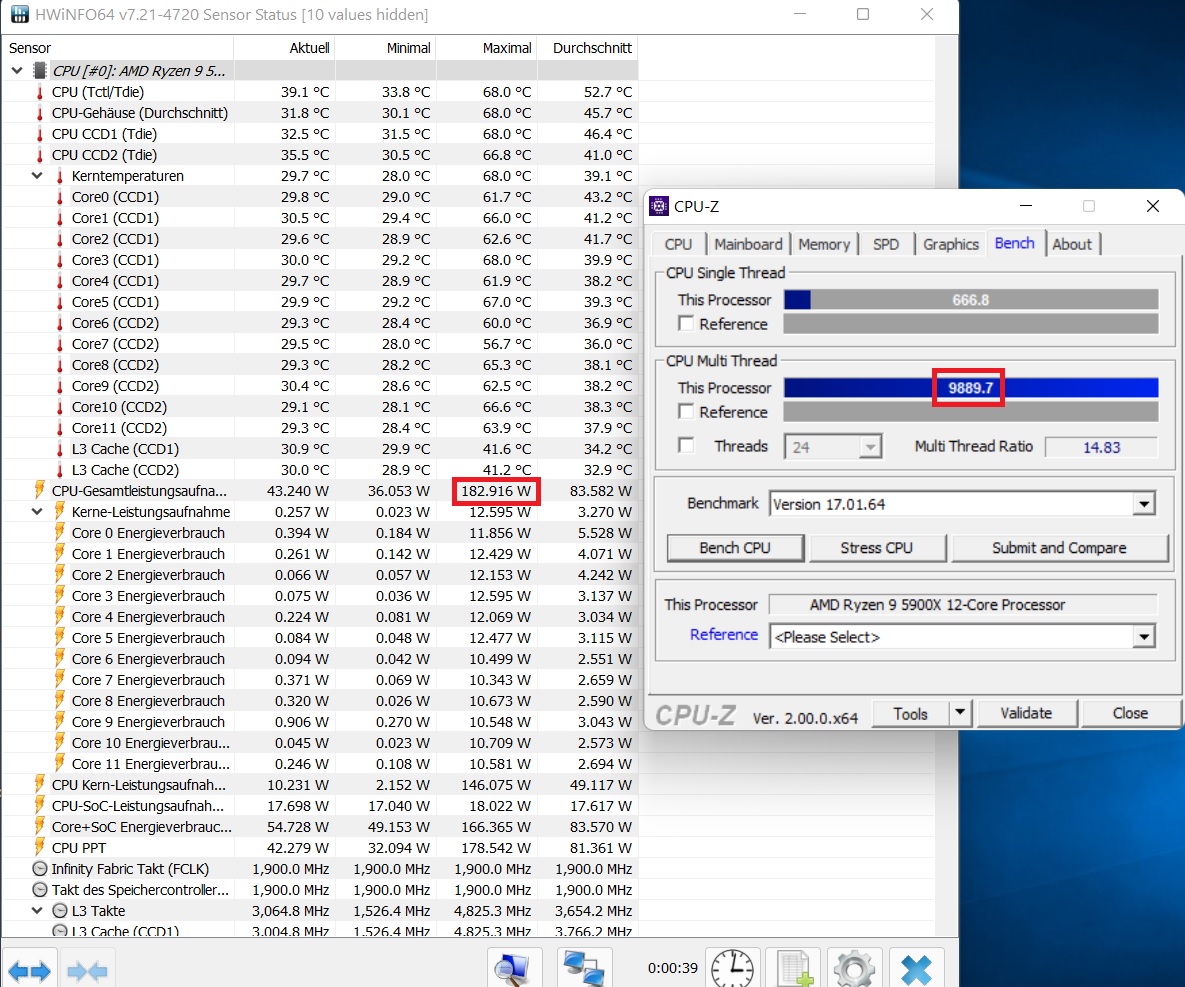Click lightning icon beside Core 11 Energieverbrauch

60,763
